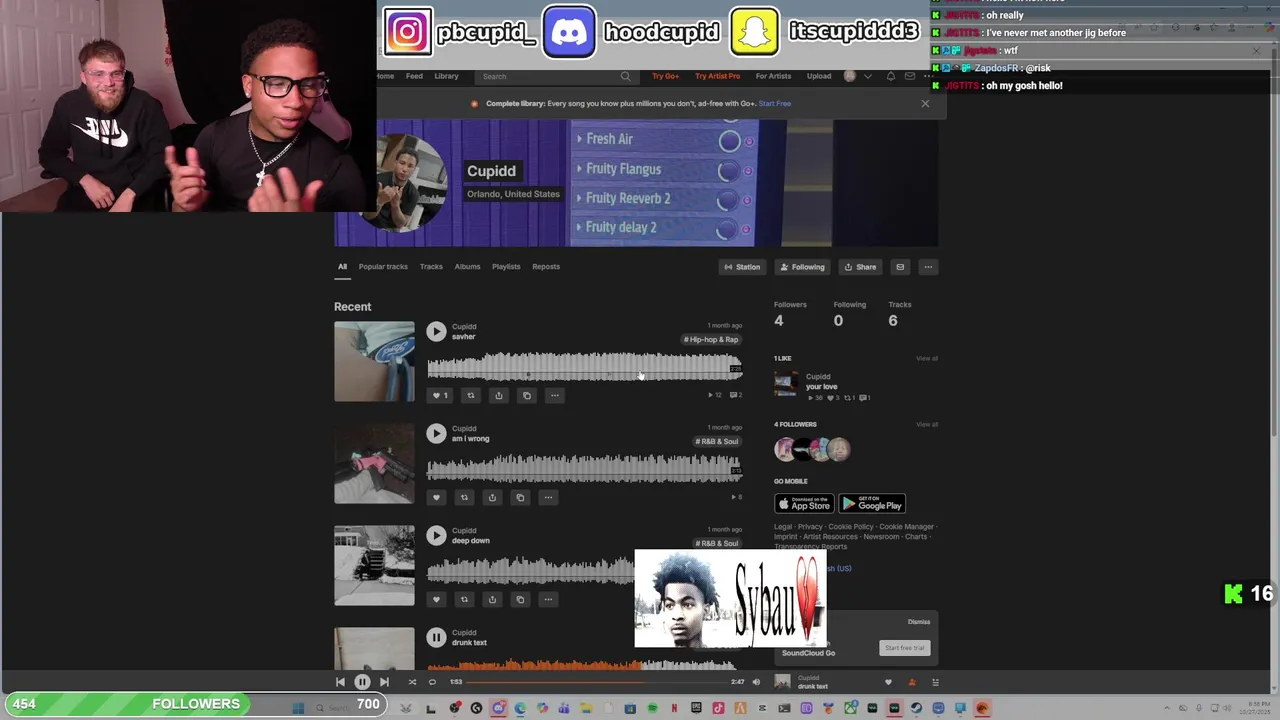This screenshot has height=720, width=1280.
Task: Copy link for "am I wrong" track
Action: (x=520, y=497)
